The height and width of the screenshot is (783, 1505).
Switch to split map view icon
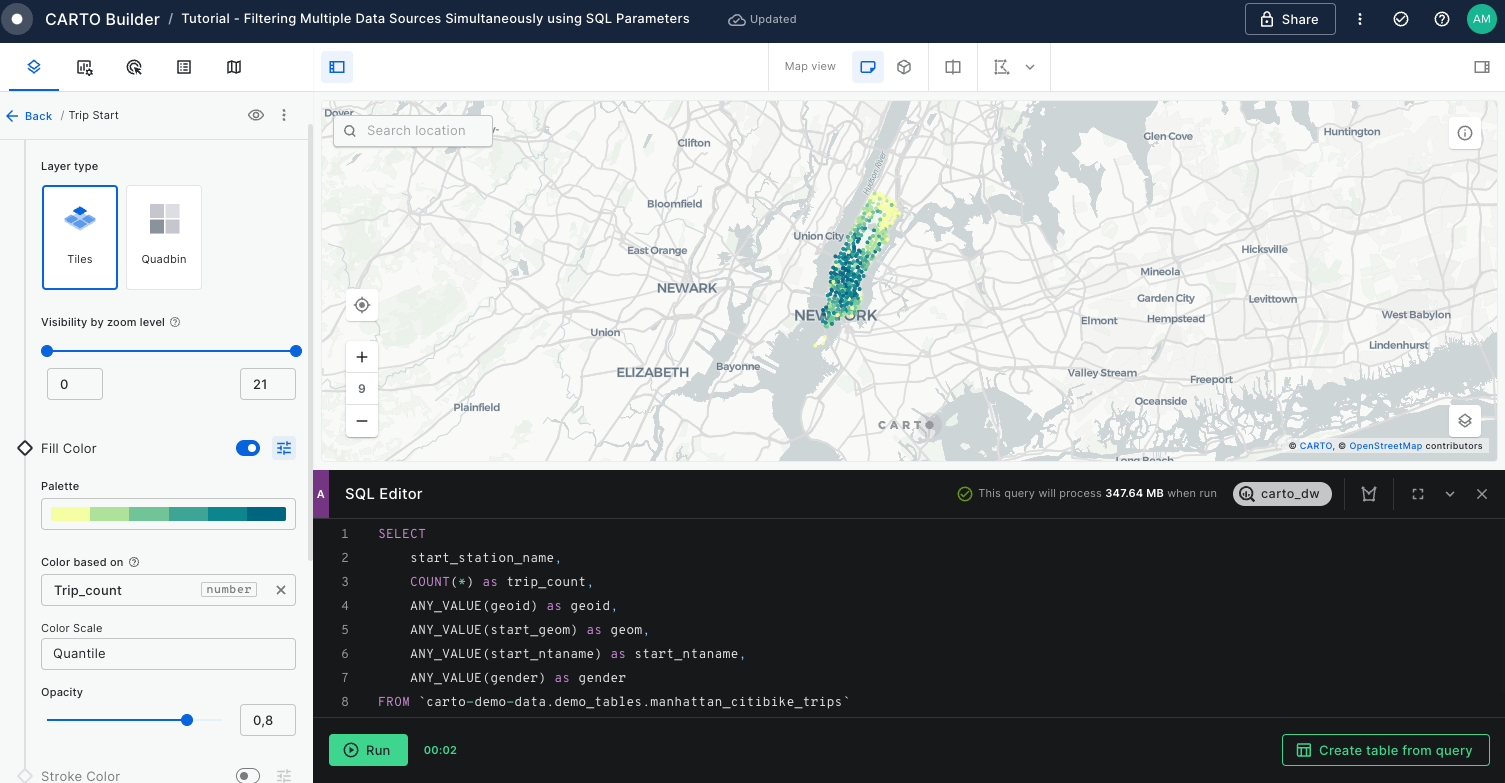tap(953, 67)
